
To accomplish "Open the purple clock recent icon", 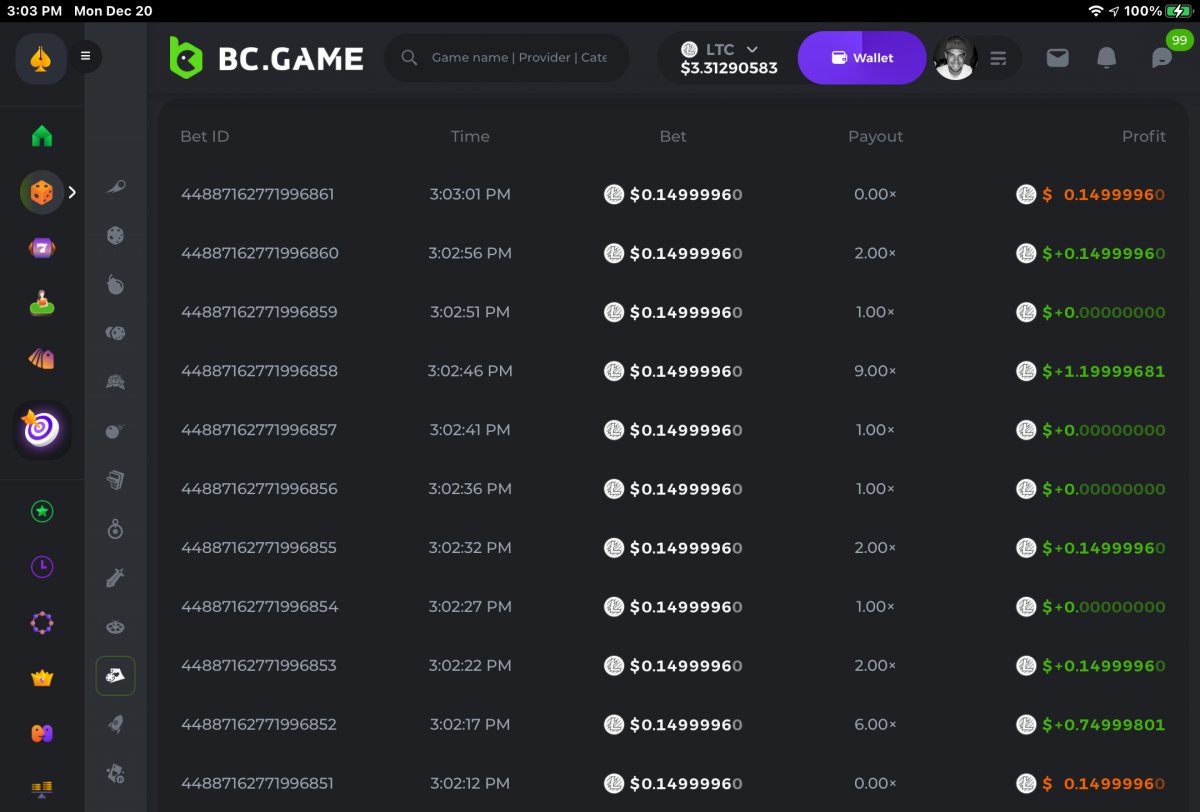I will click(x=42, y=567).
